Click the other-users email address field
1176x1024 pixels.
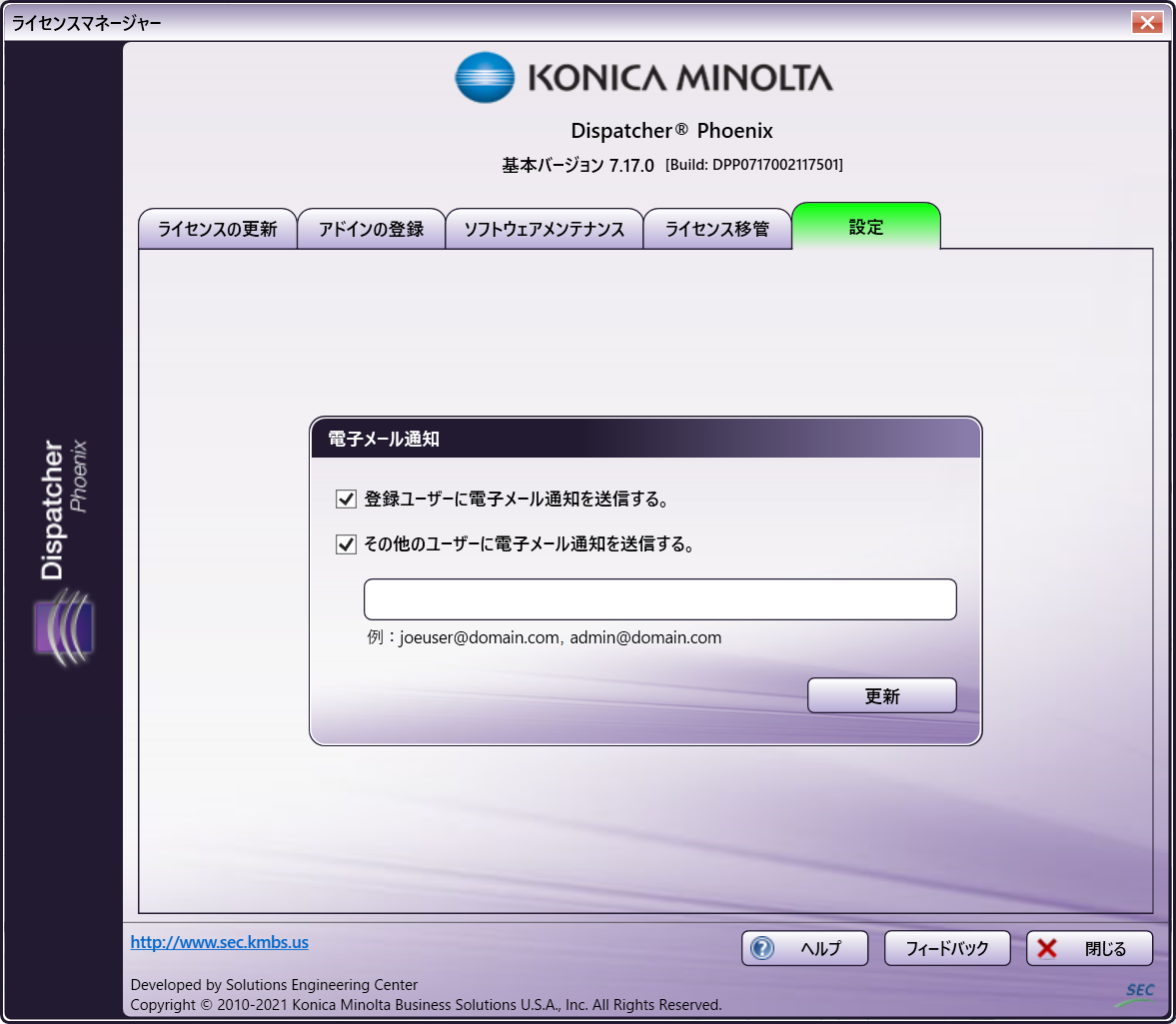coord(660,599)
